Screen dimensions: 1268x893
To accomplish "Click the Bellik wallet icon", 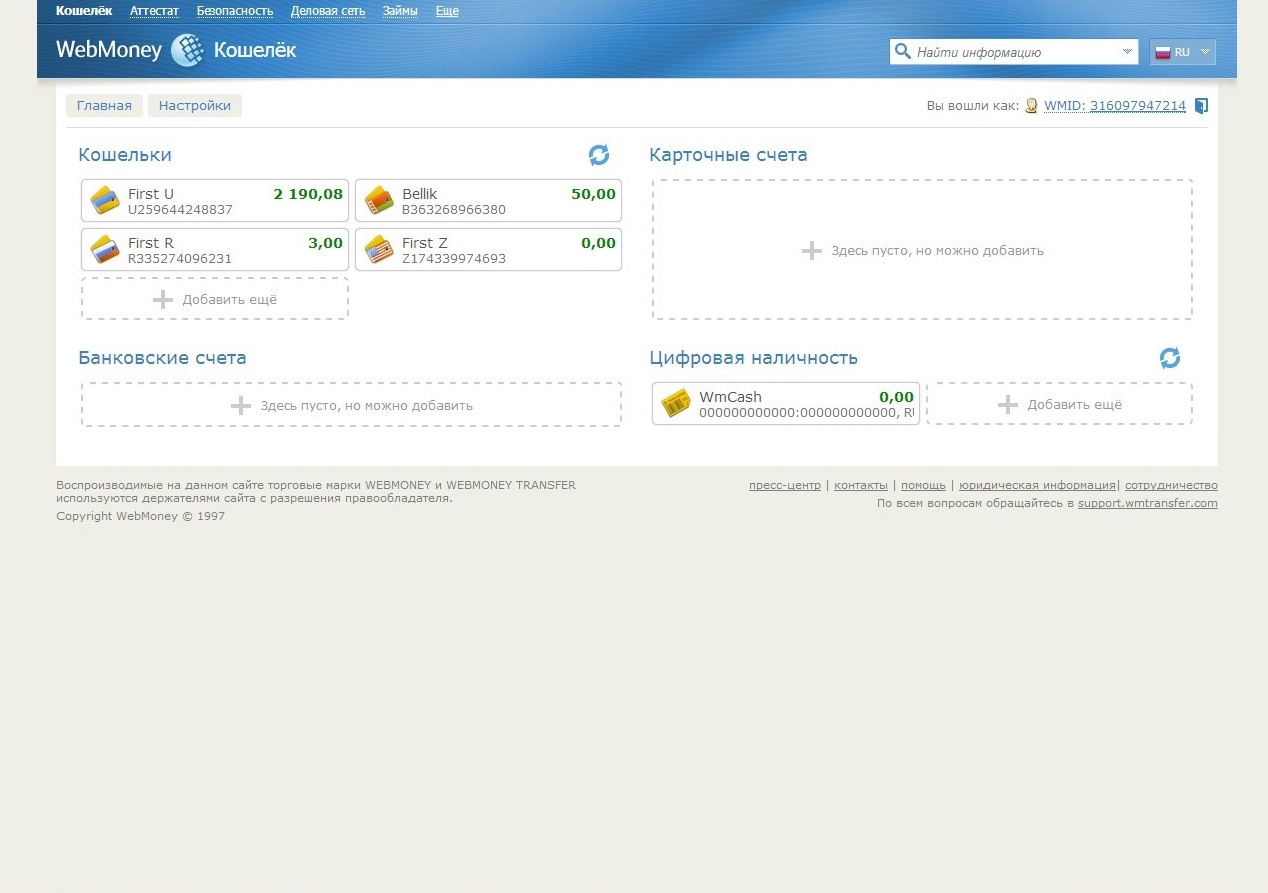I will [379, 200].
